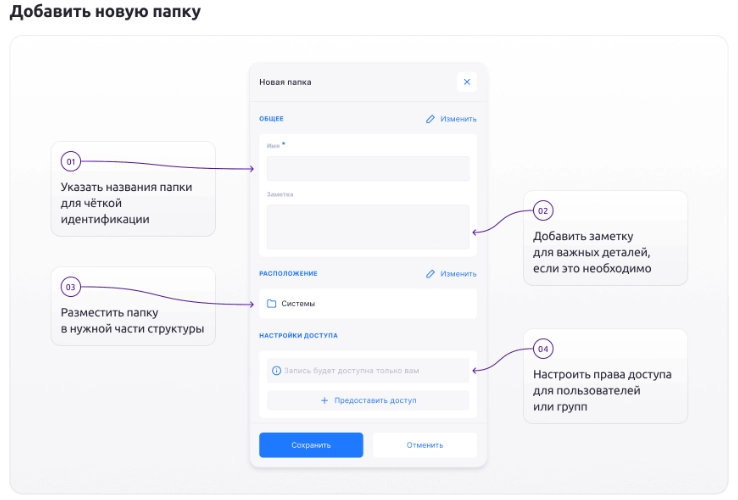This screenshot has width=738, height=500.
Task: Focus the Имя input field
Action: [368, 169]
